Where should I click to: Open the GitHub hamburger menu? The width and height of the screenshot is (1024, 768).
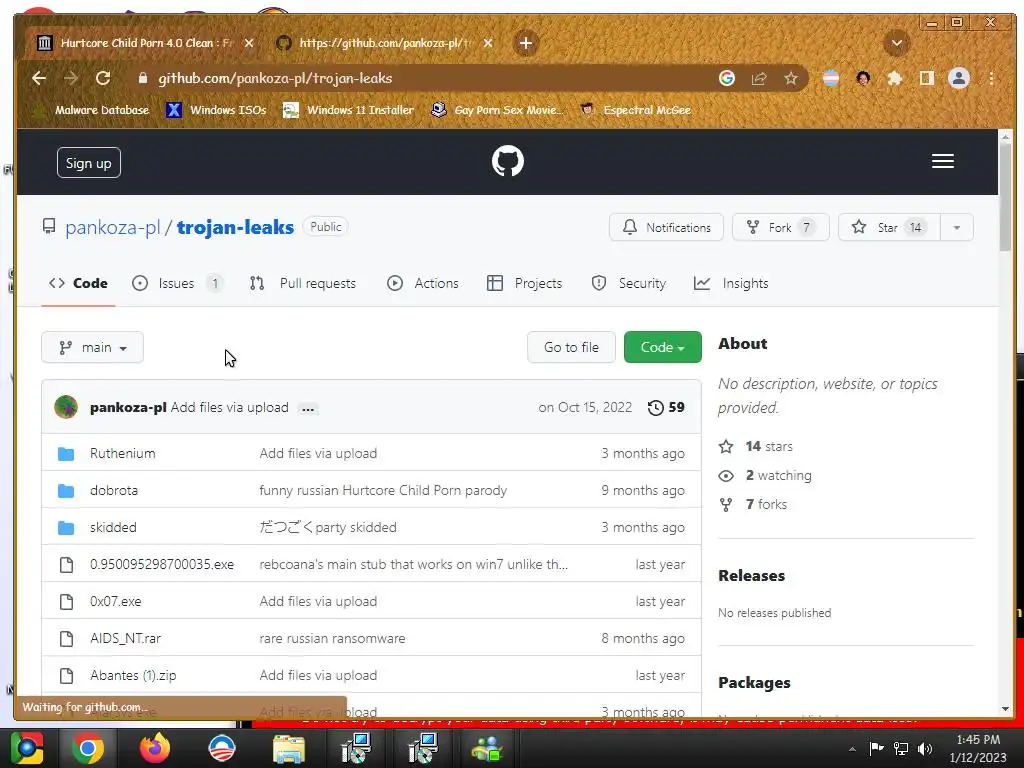click(942, 161)
